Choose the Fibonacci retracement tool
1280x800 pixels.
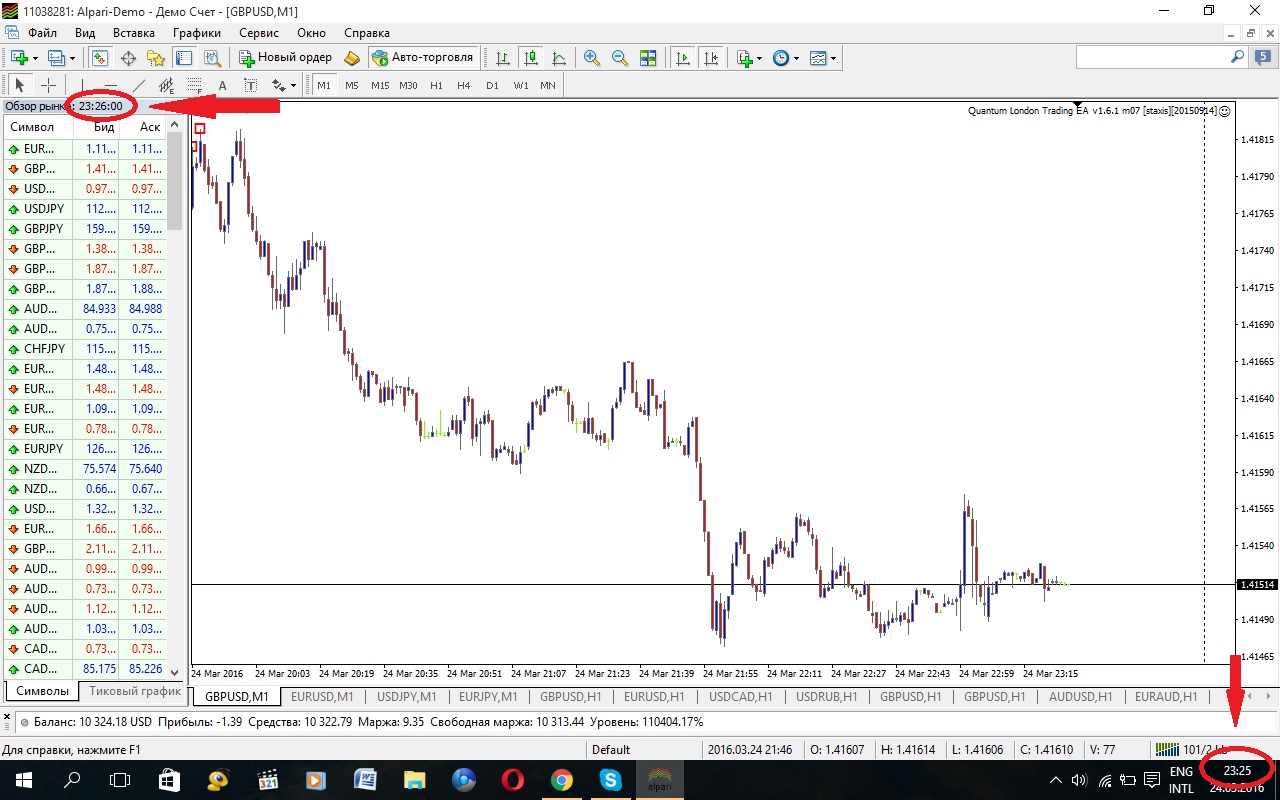(x=194, y=85)
